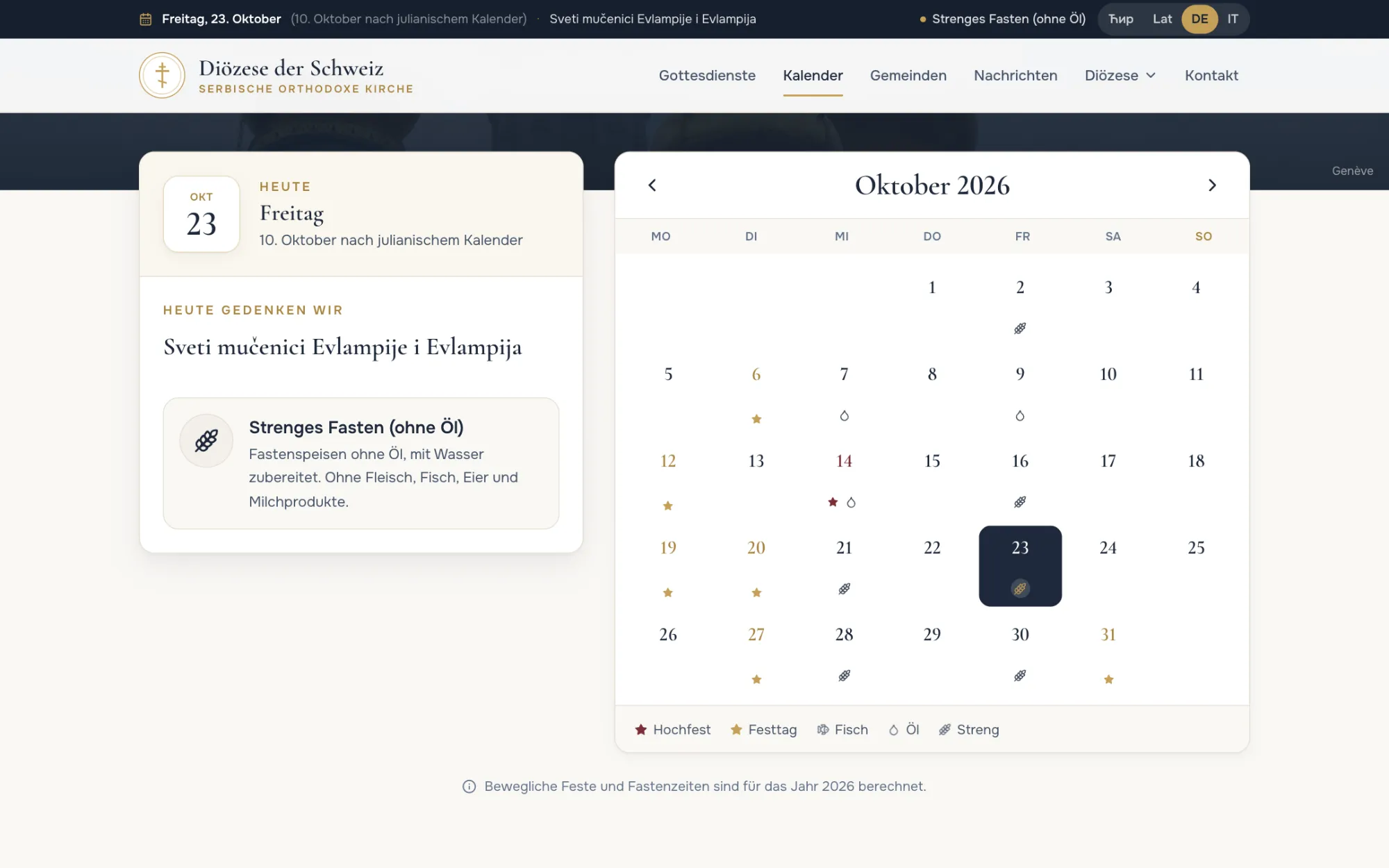Click Diözese der Schweiz site title

tap(291, 68)
